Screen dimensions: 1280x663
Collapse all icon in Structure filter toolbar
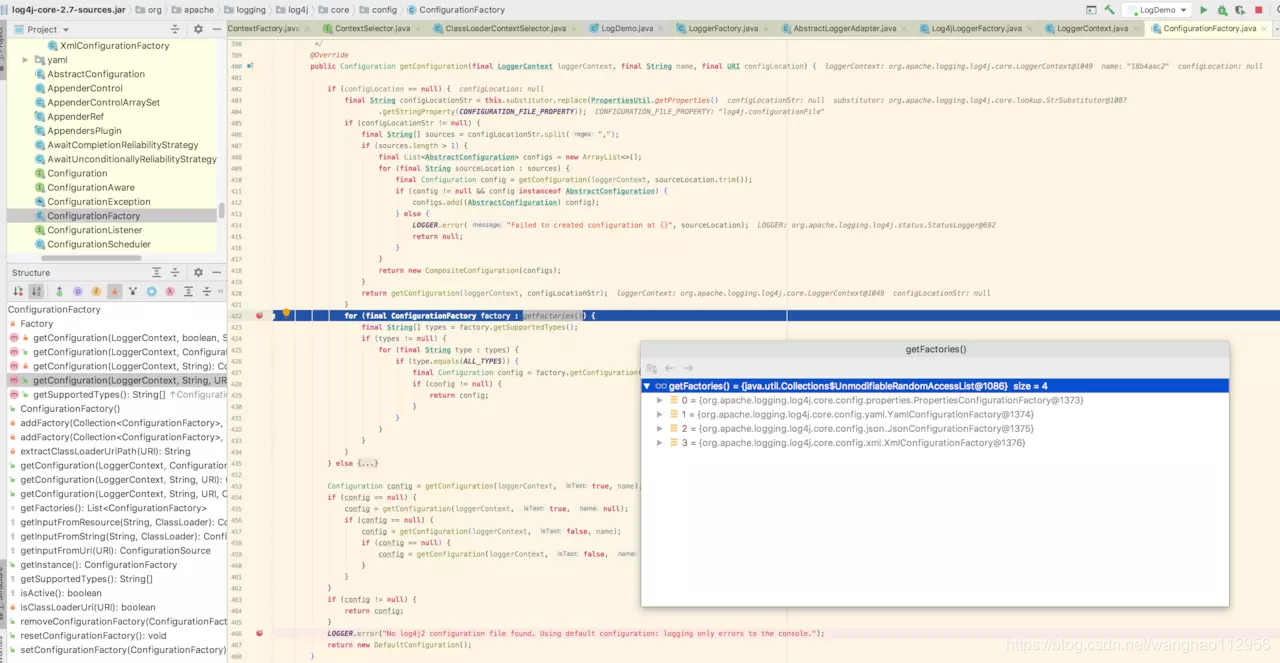click(207, 291)
